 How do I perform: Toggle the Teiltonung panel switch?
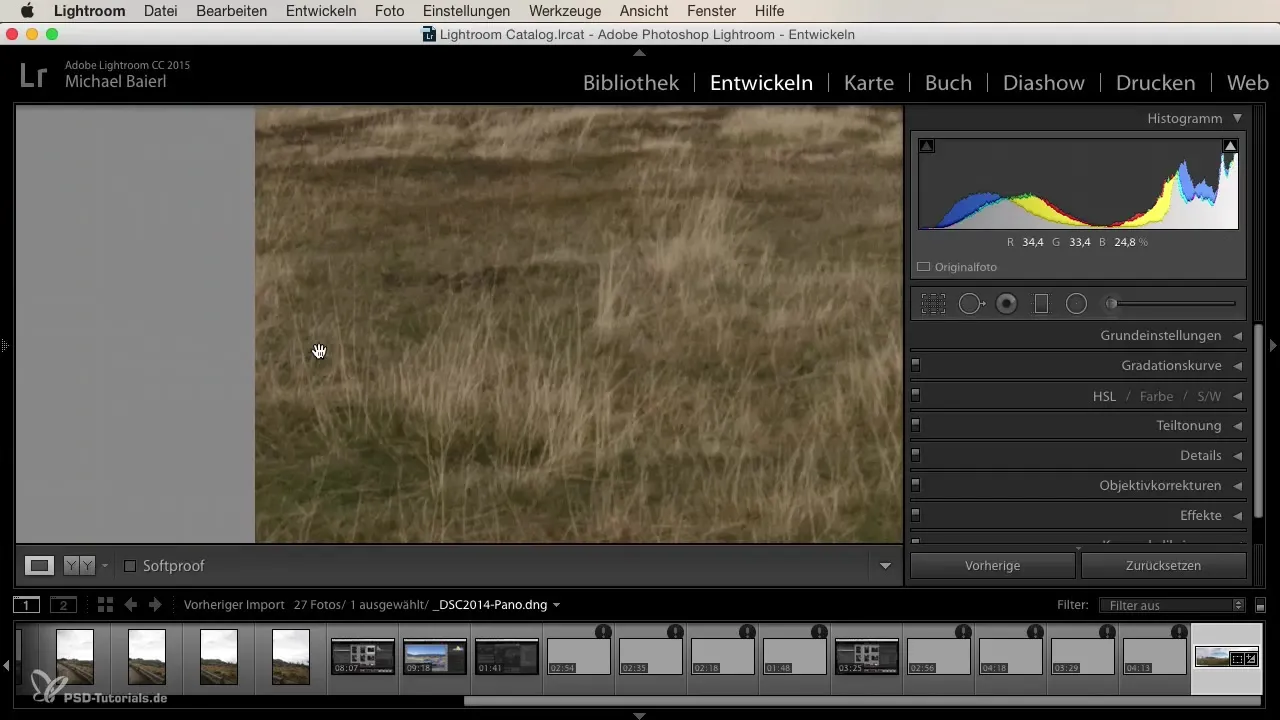pos(915,425)
